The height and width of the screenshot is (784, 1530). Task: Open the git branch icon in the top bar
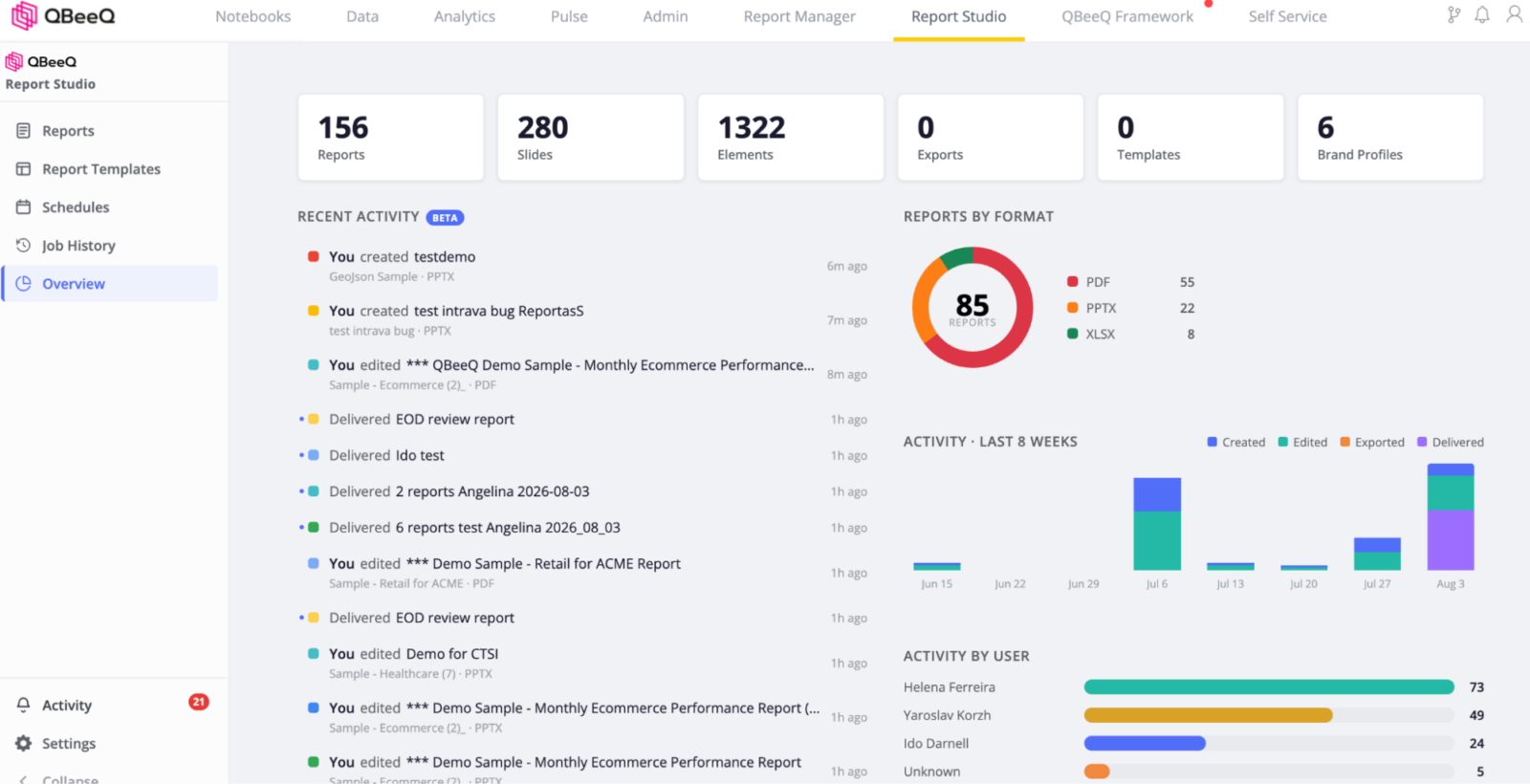1453,15
